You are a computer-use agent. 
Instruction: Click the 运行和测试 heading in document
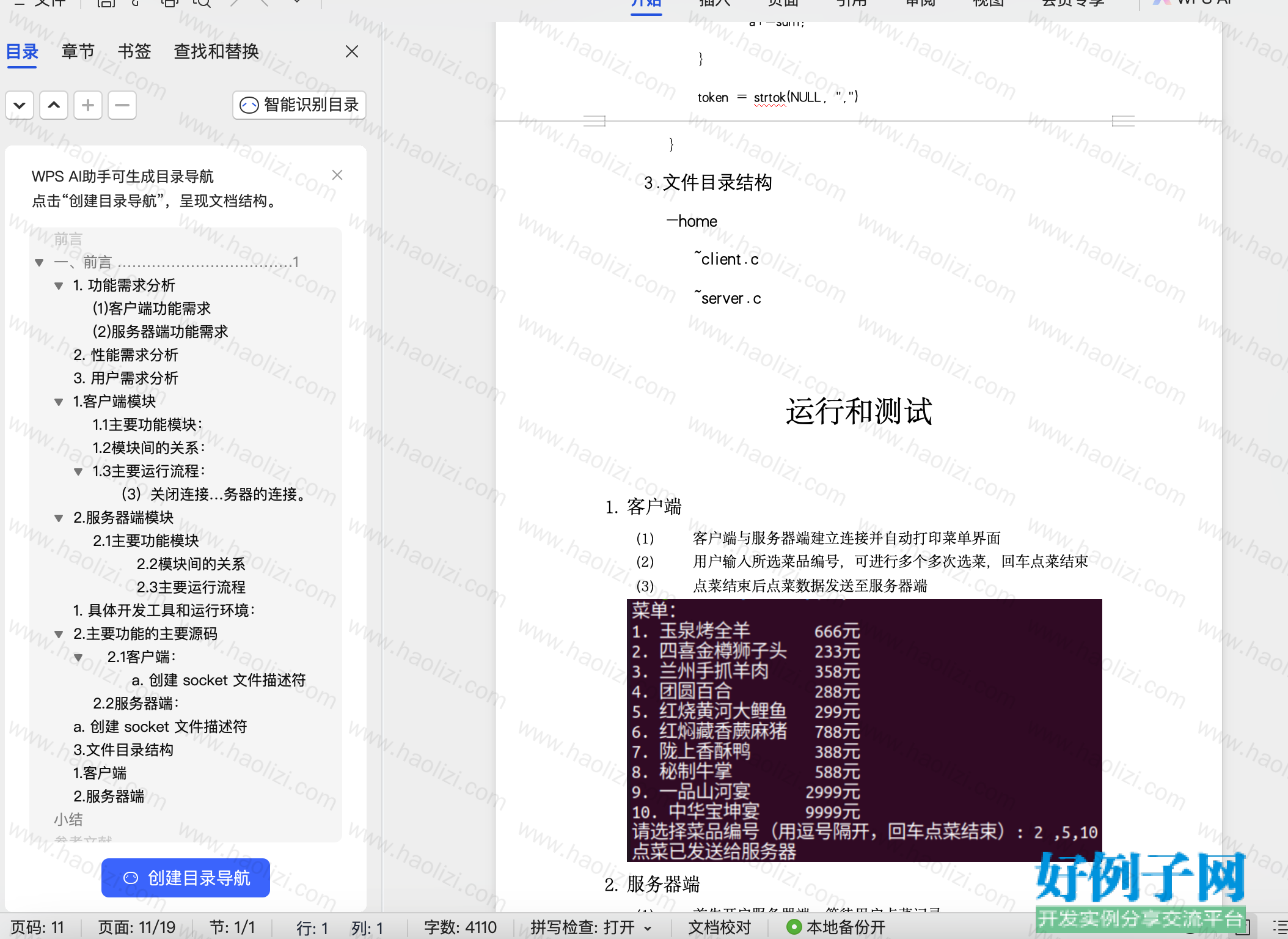(x=858, y=411)
